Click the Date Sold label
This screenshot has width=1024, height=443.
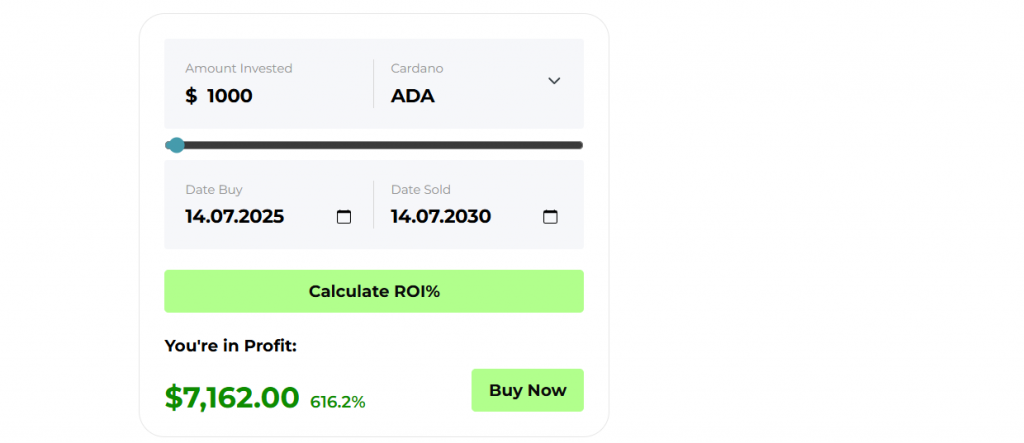[x=421, y=189]
